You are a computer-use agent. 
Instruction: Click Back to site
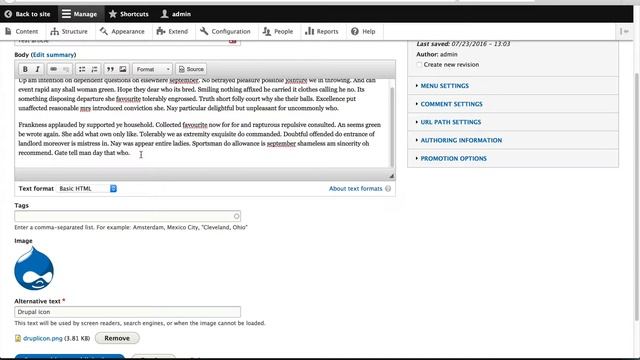(27, 14)
